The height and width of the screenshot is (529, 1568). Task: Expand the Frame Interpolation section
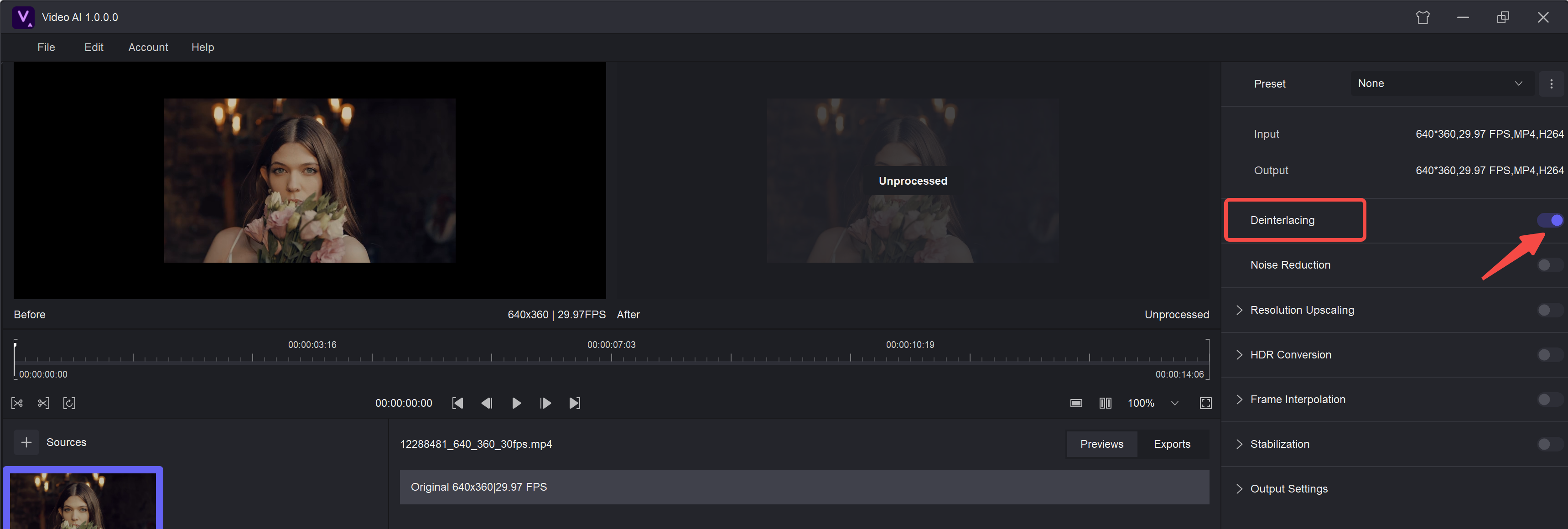point(1239,399)
